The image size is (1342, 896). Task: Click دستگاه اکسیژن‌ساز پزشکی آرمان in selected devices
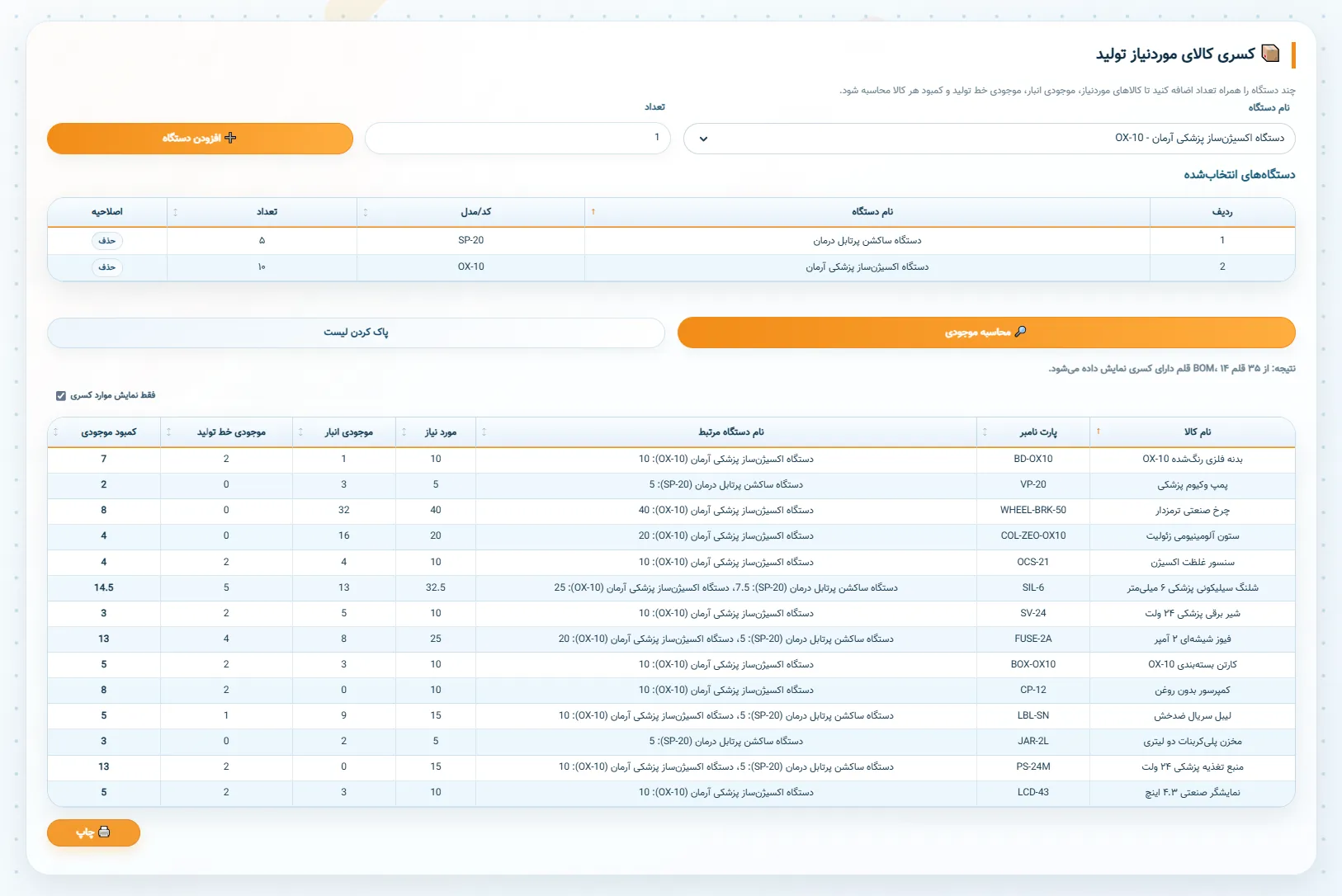(x=867, y=266)
